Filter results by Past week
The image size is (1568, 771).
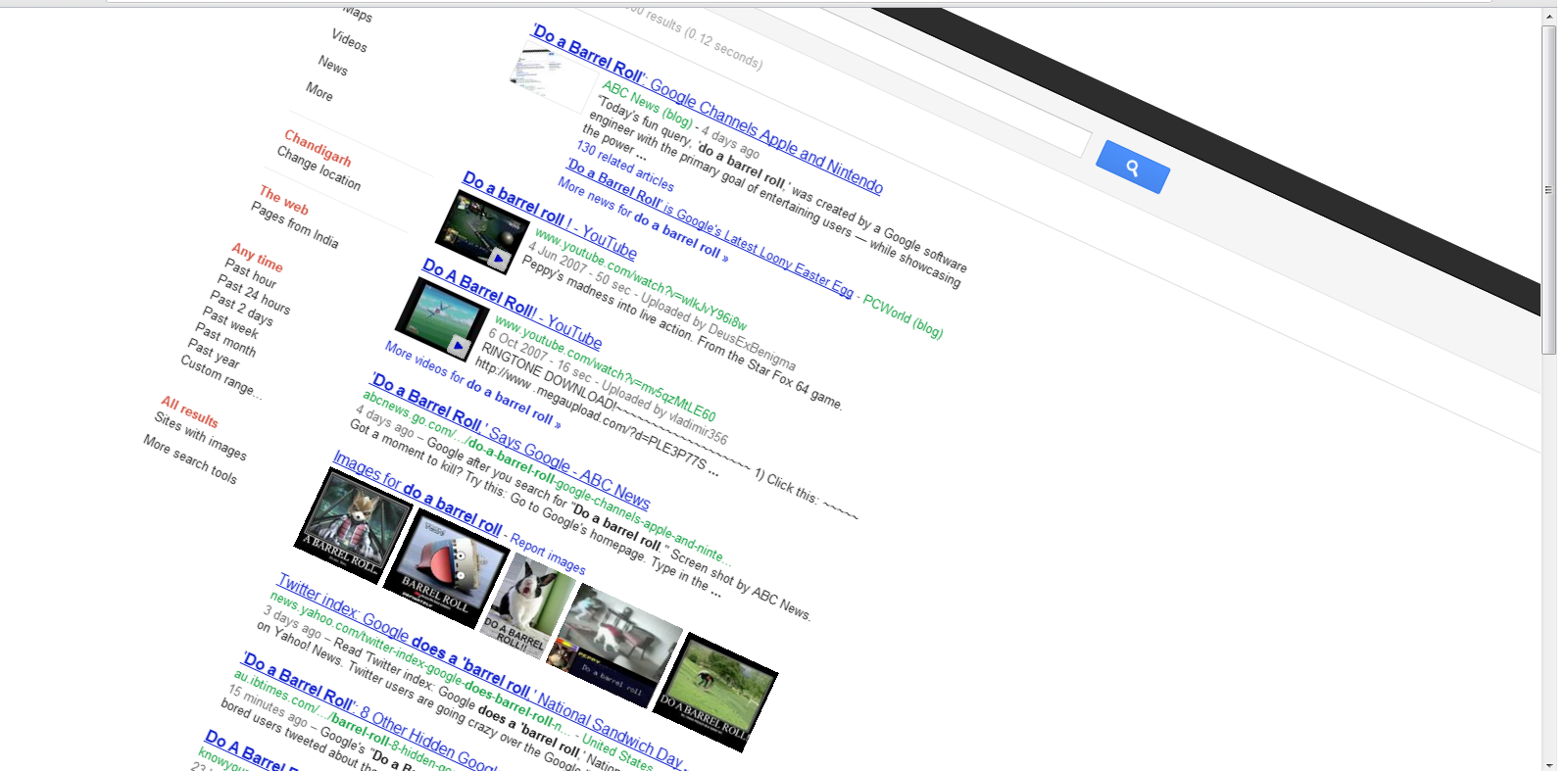230,321
